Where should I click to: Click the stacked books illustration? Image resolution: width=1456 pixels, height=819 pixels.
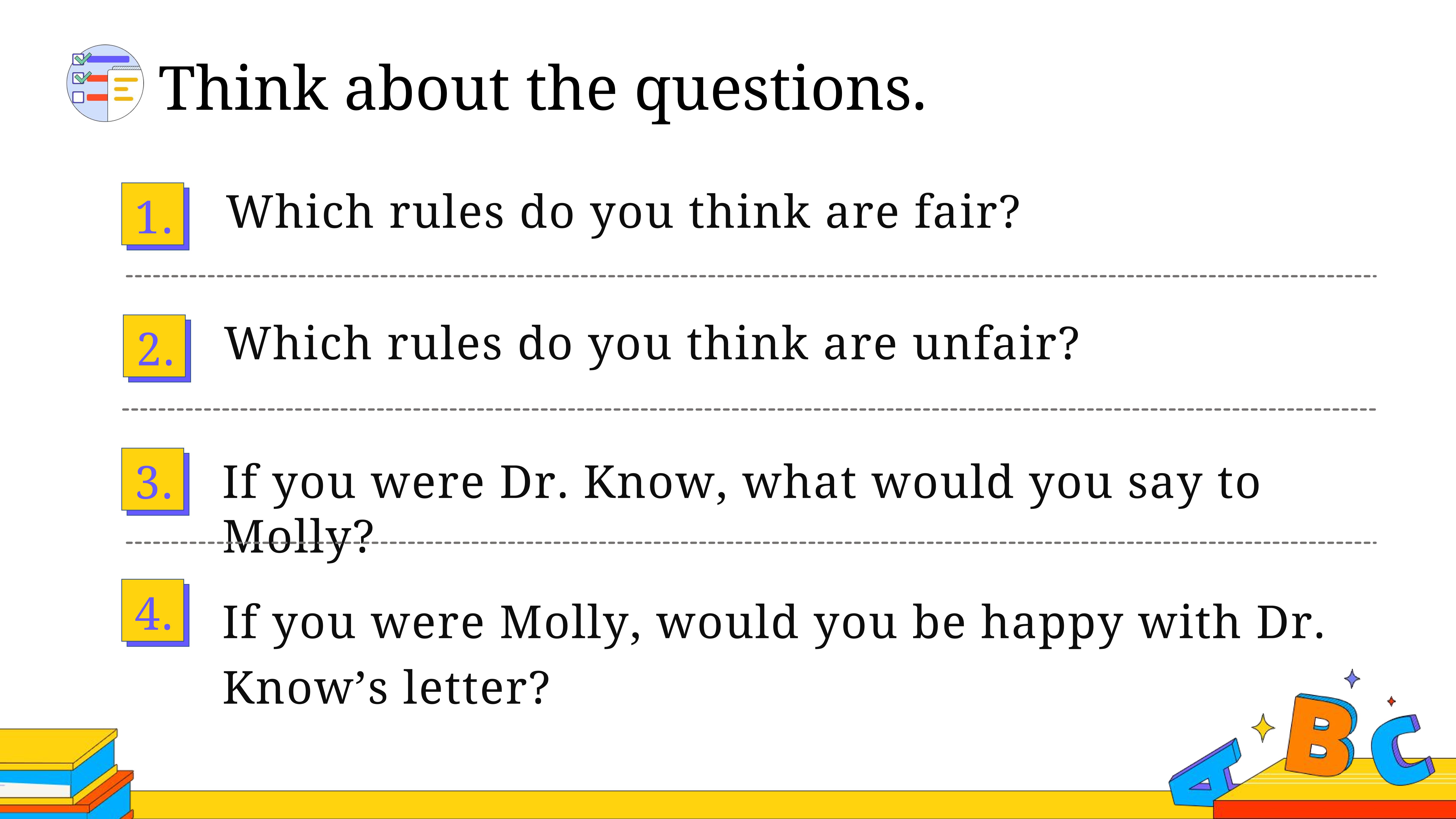67,773
